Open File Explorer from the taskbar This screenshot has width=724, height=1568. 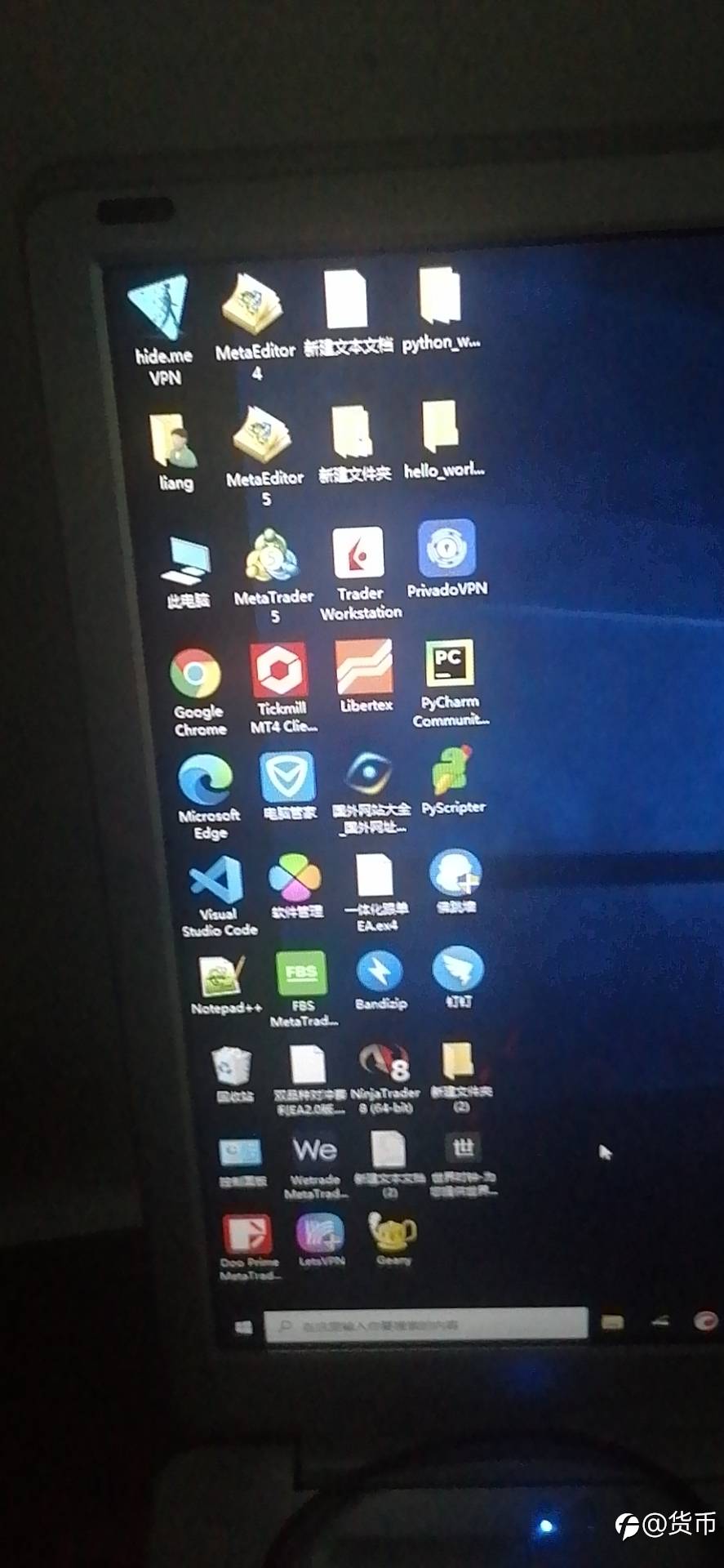pos(612,1321)
